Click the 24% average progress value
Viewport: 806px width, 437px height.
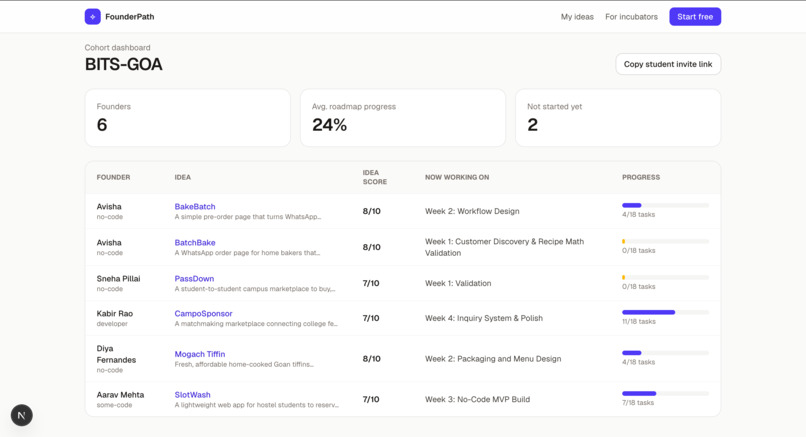pyautogui.click(x=329, y=125)
